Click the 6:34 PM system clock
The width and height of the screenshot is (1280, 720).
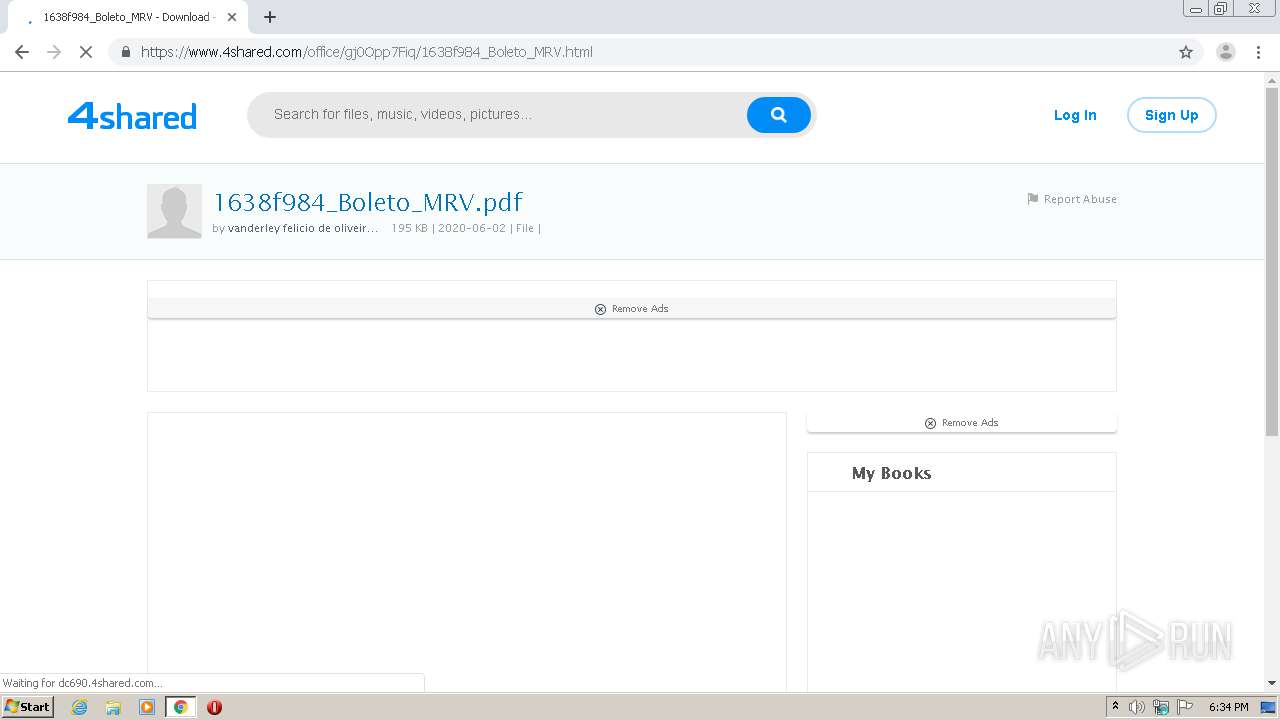[1228, 707]
